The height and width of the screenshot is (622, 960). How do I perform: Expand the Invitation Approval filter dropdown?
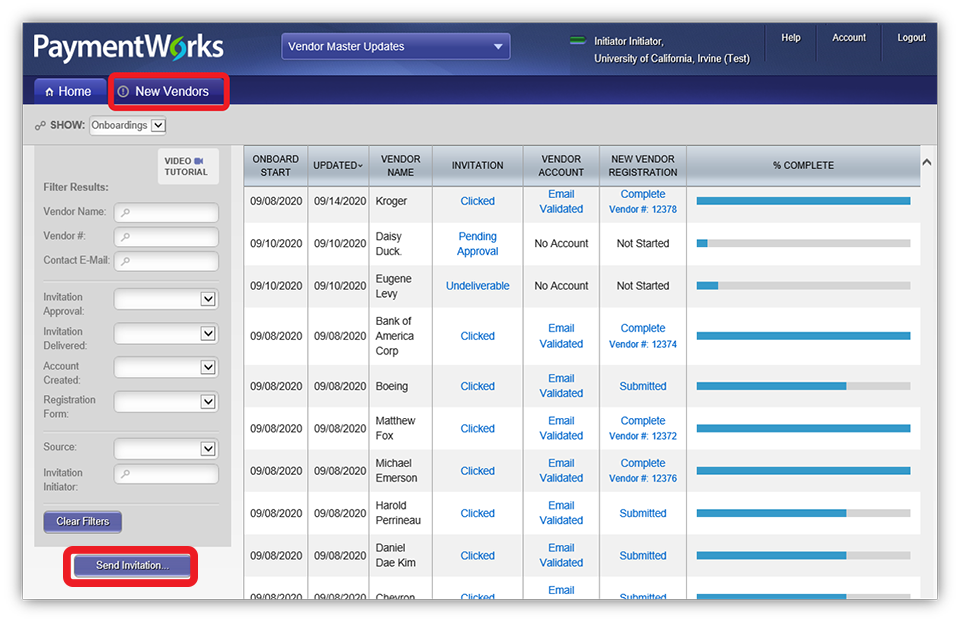[x=166, y=299]
